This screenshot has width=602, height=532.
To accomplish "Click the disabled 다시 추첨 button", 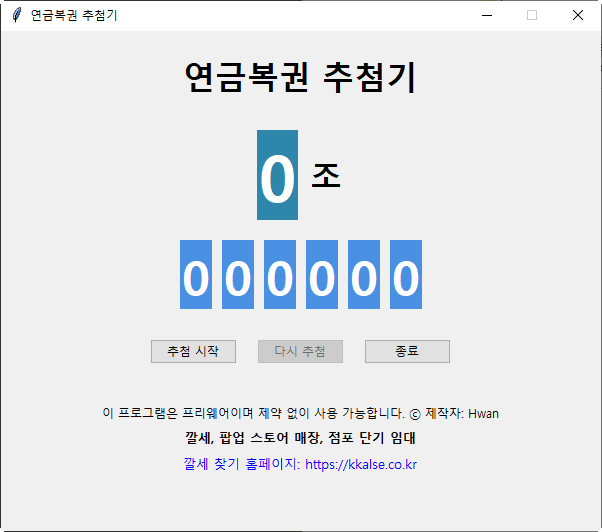I will coord(300,351).
